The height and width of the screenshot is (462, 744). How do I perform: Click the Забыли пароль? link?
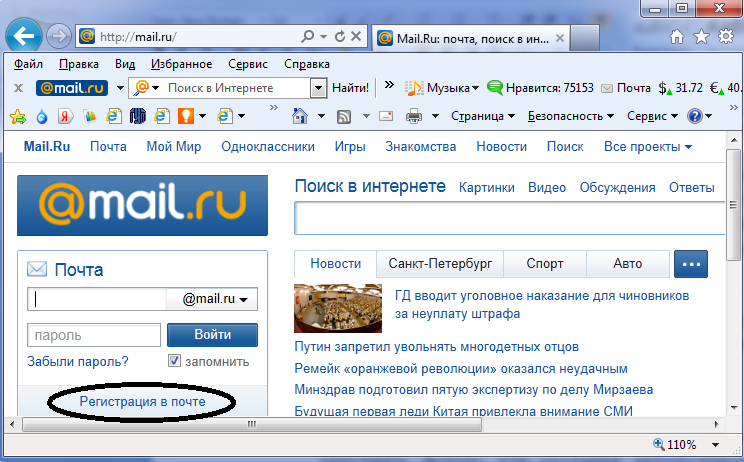[78, 361]
